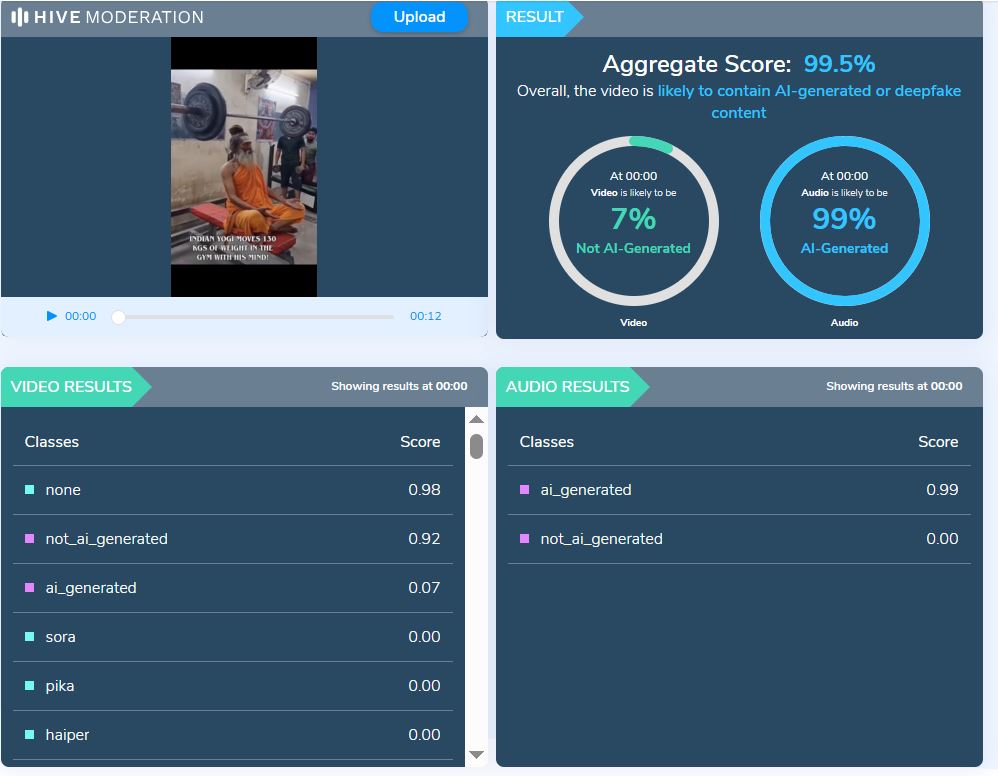This screenshot has width=998, height=776.
Task: Click the 'none' class color marker
Action: coord(29,490)
